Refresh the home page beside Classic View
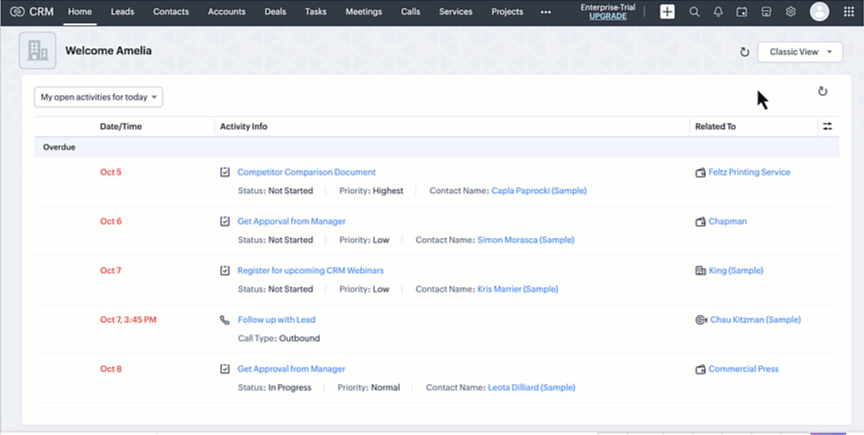864x435 pixels. (x=744, y=52)
